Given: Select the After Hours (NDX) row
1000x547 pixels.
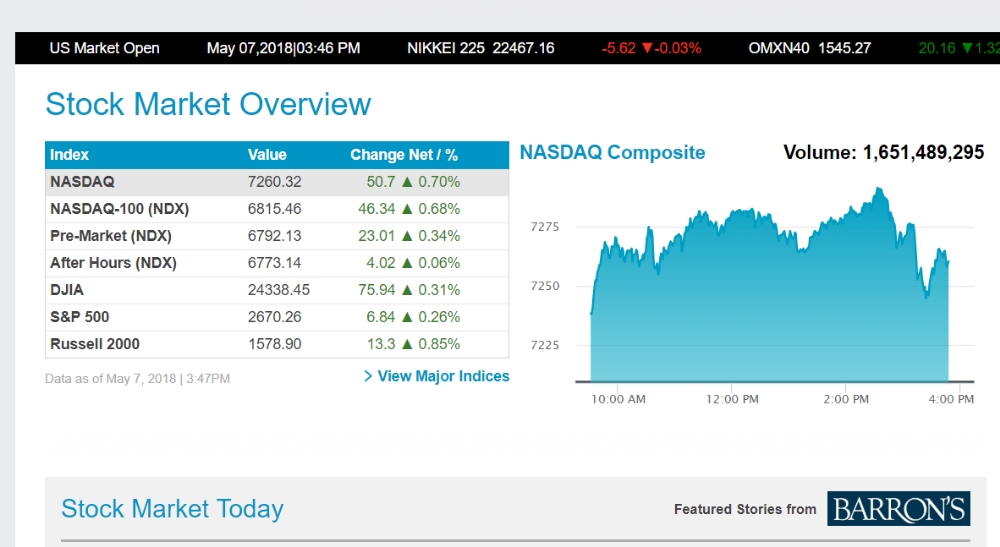Looking at the screenshot, I should pos(277,263).
